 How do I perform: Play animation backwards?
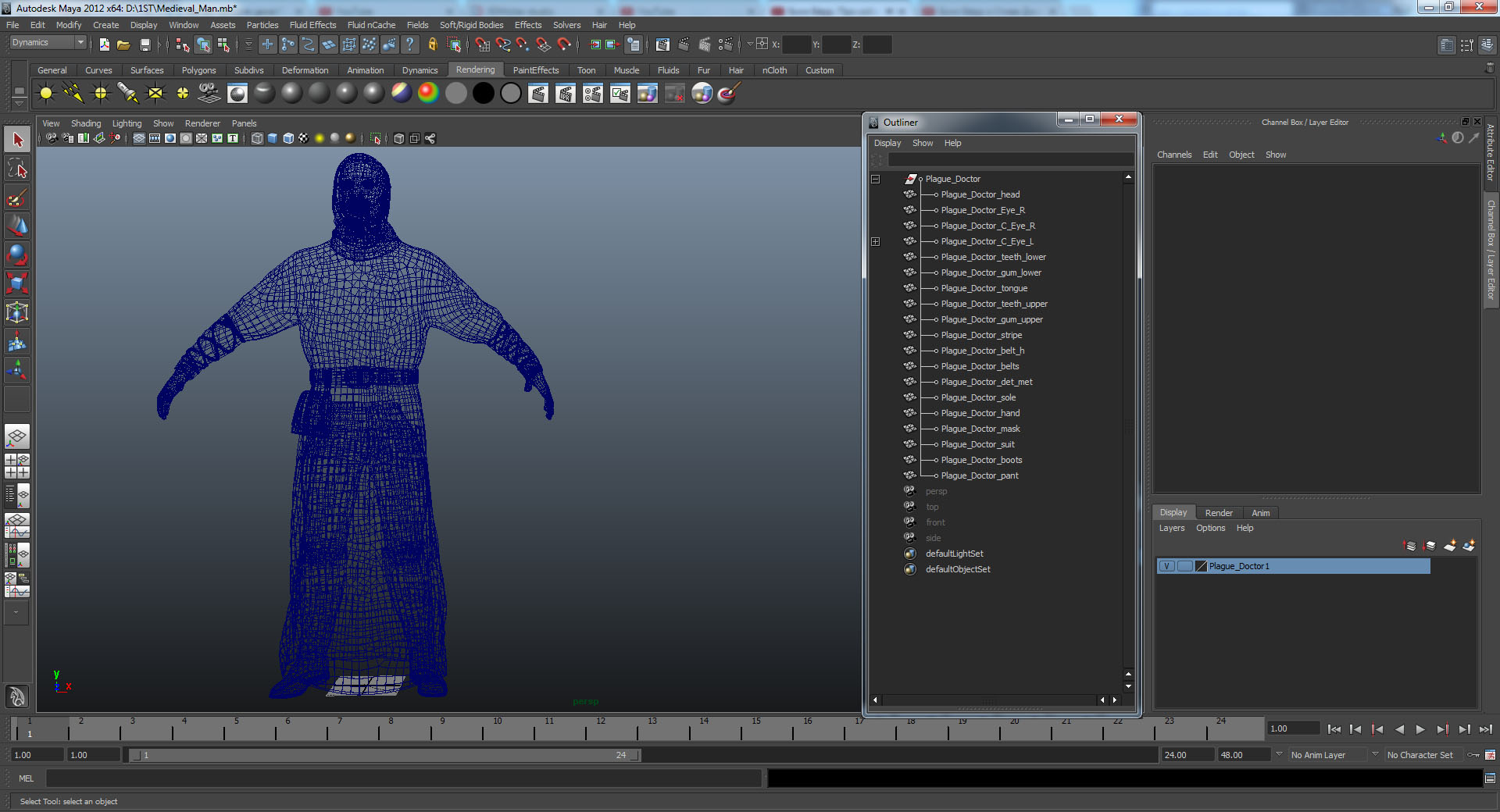coord(1399,729)
